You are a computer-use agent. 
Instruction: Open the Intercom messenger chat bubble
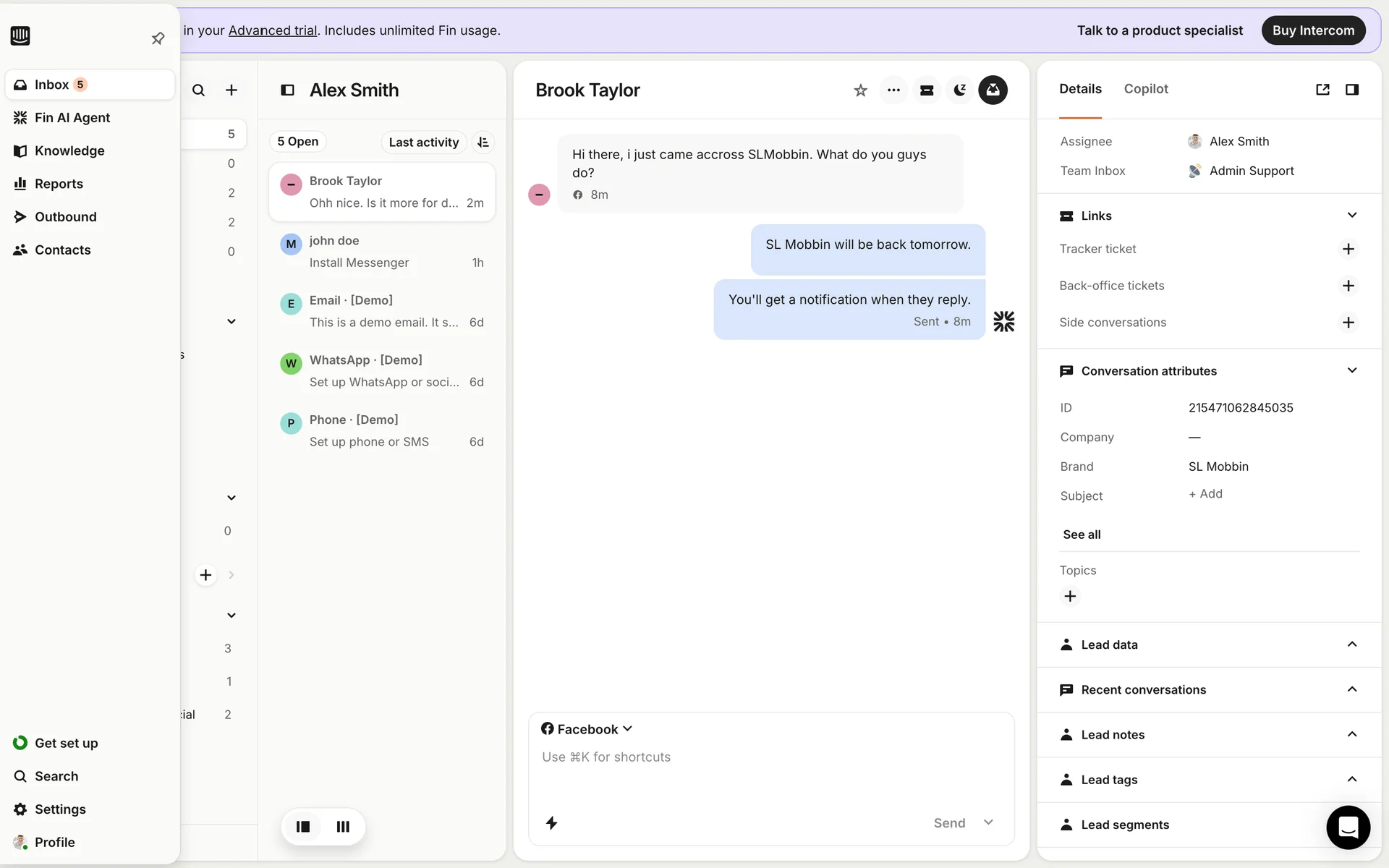pos(1347,827)
